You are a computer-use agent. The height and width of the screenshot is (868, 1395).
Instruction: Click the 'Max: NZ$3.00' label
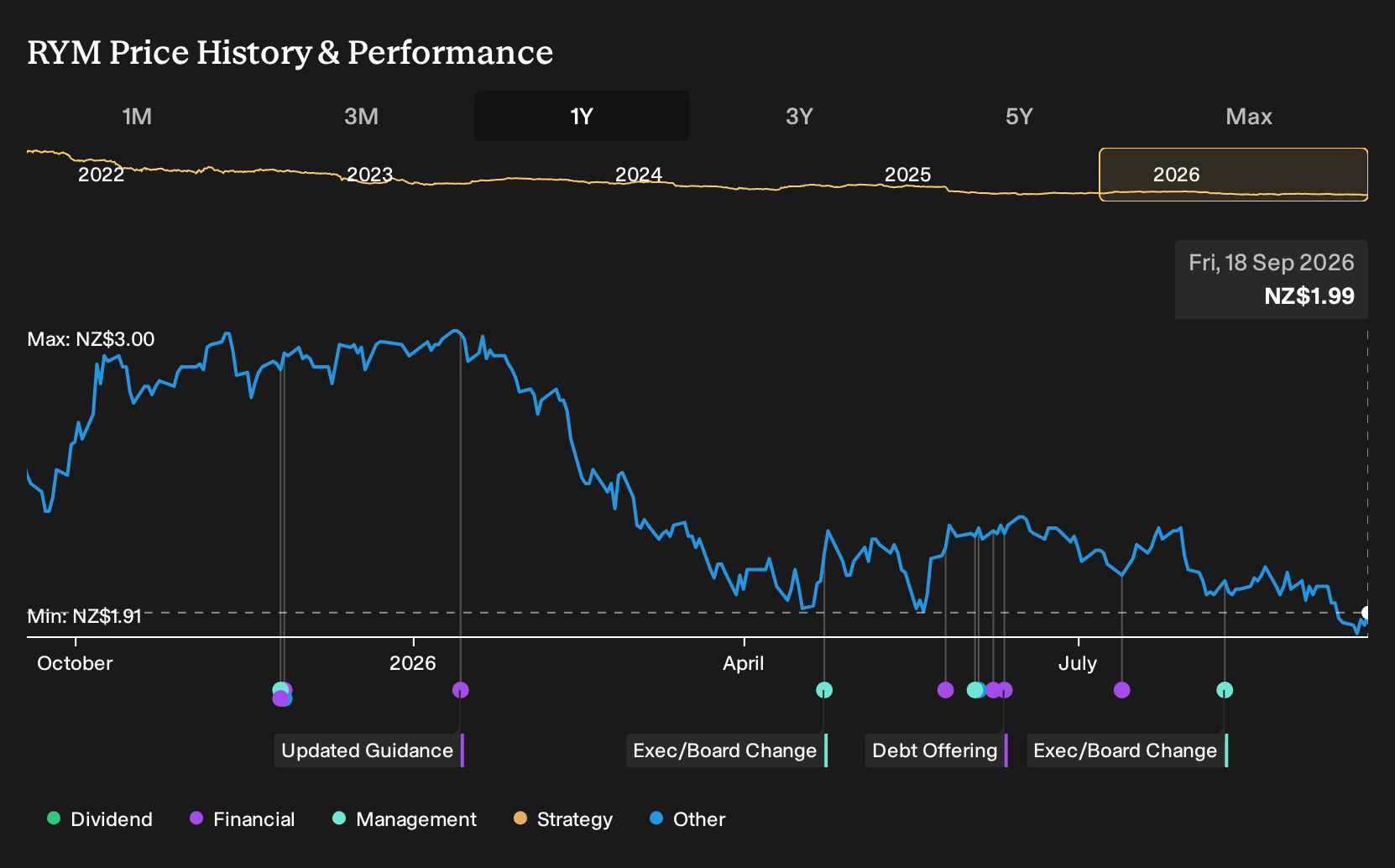pyautogui.click(x=91, y=339)
